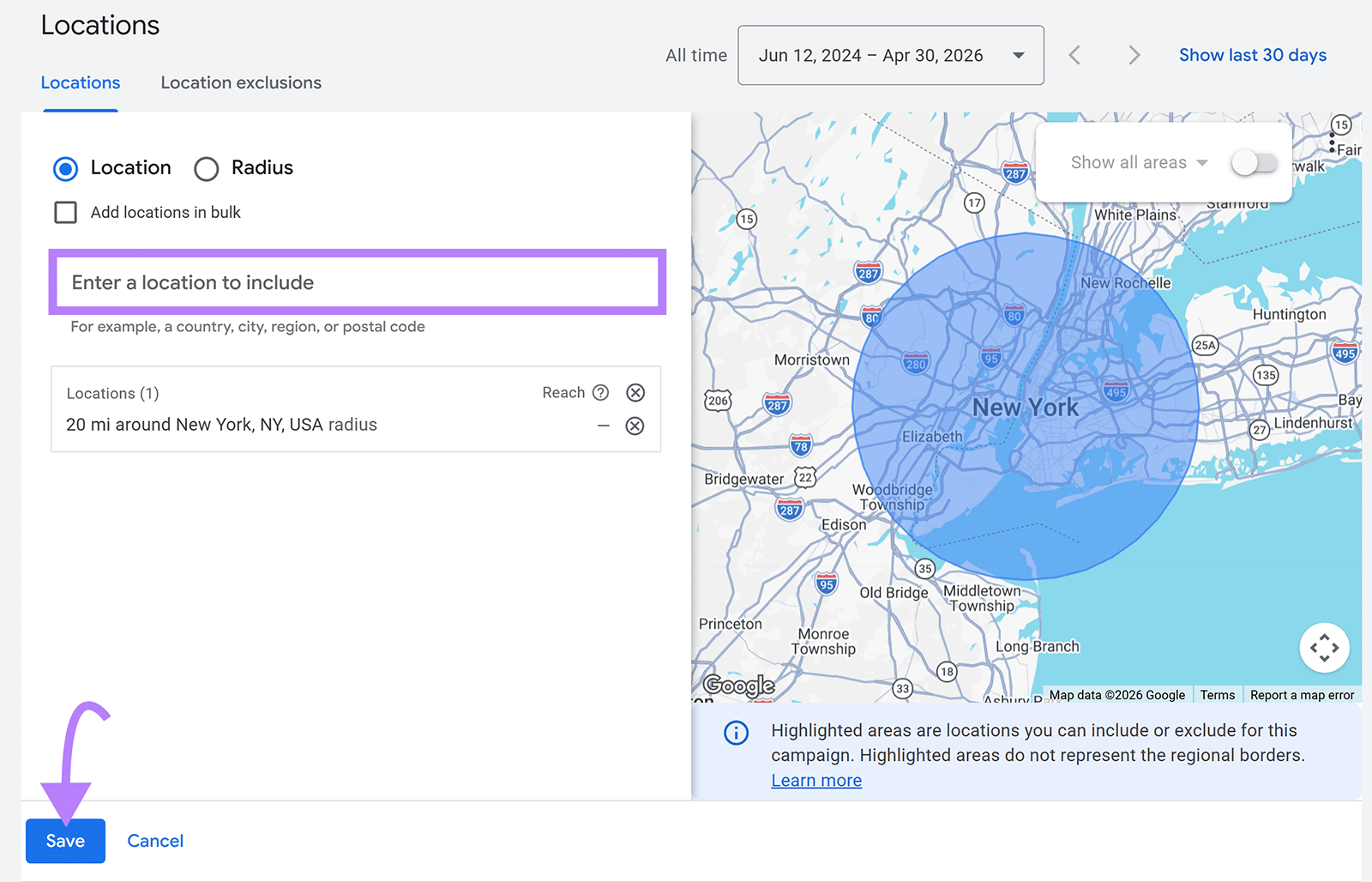Remove all locations with header X icon
Image resolution: width=1372 pixels, height=882 pixels.
(x=635, y=392)
